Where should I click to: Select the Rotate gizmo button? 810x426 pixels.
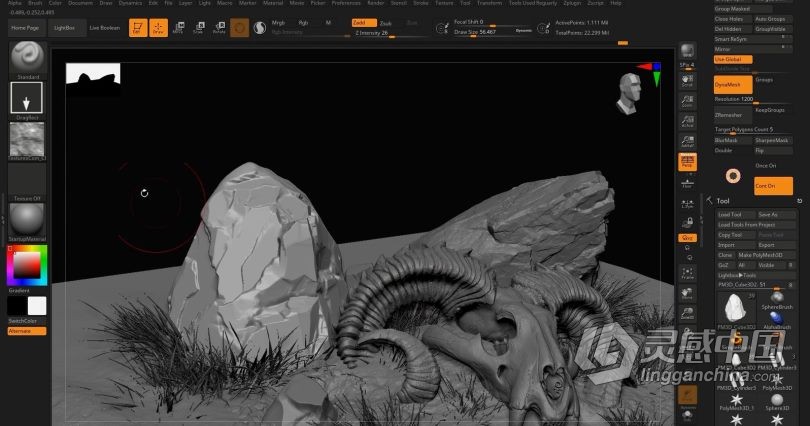(220, 28)
